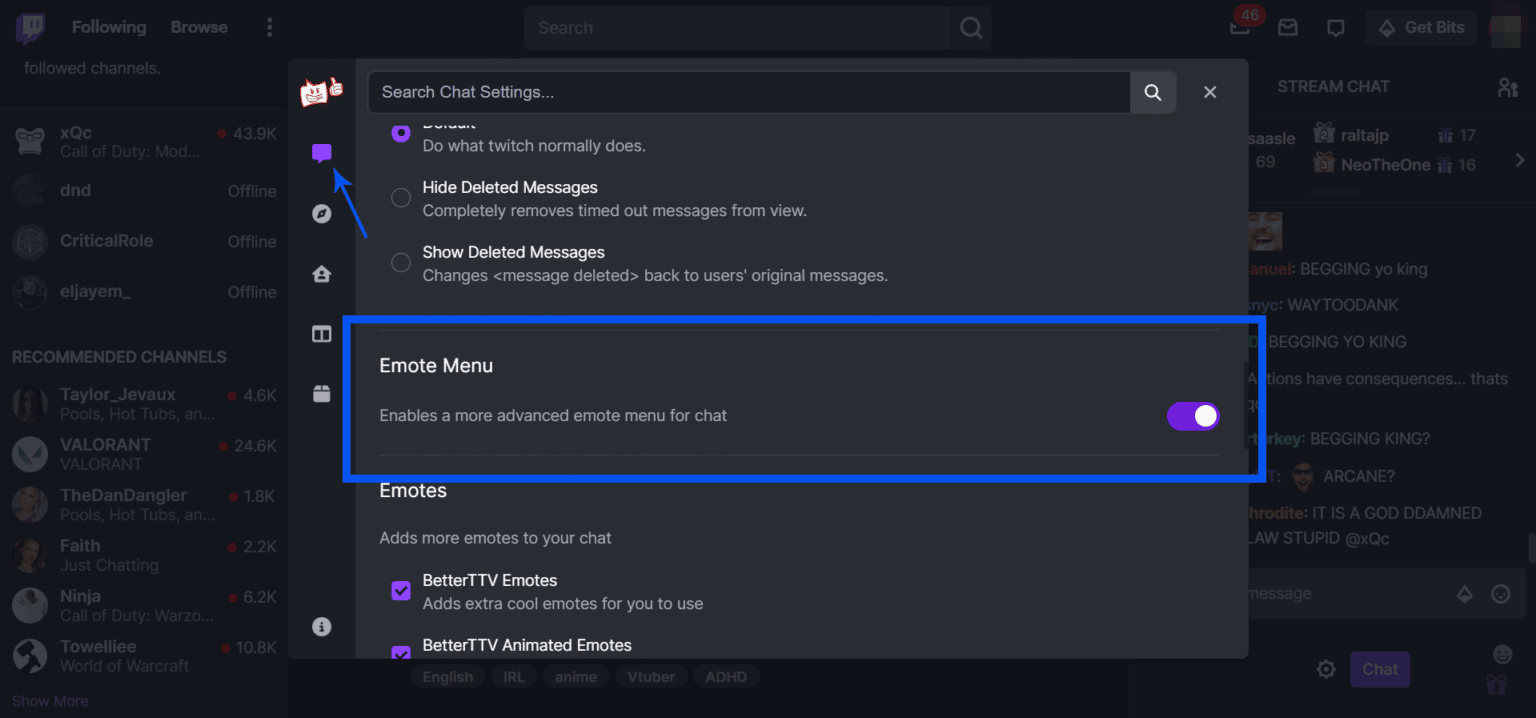1536x718 pixels.
Task: Disable the advanced Emote Menu toggle
Action: (x=1193, y=415)
